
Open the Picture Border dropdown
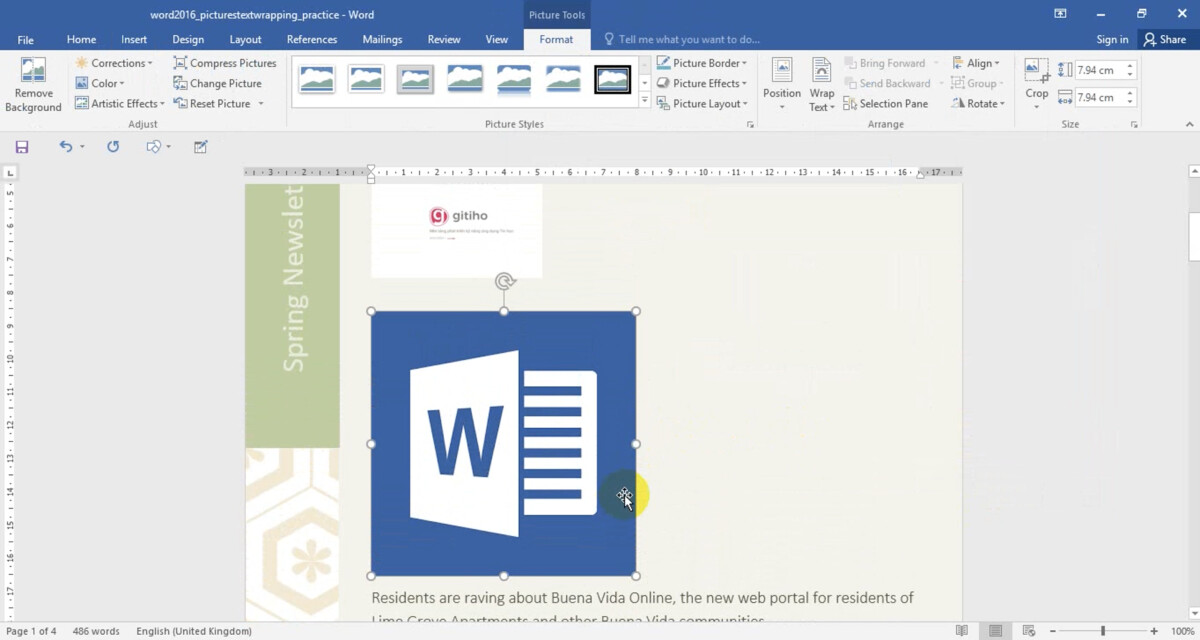(x=702, y=63)
